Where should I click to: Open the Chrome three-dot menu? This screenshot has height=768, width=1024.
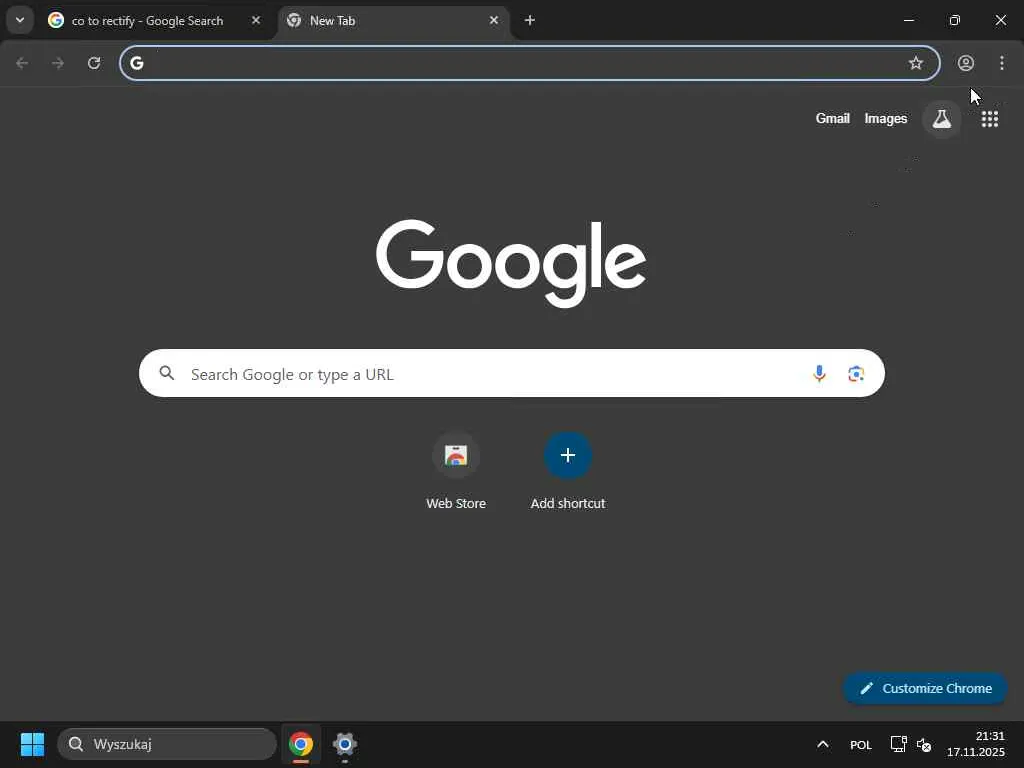[1002, 63]
